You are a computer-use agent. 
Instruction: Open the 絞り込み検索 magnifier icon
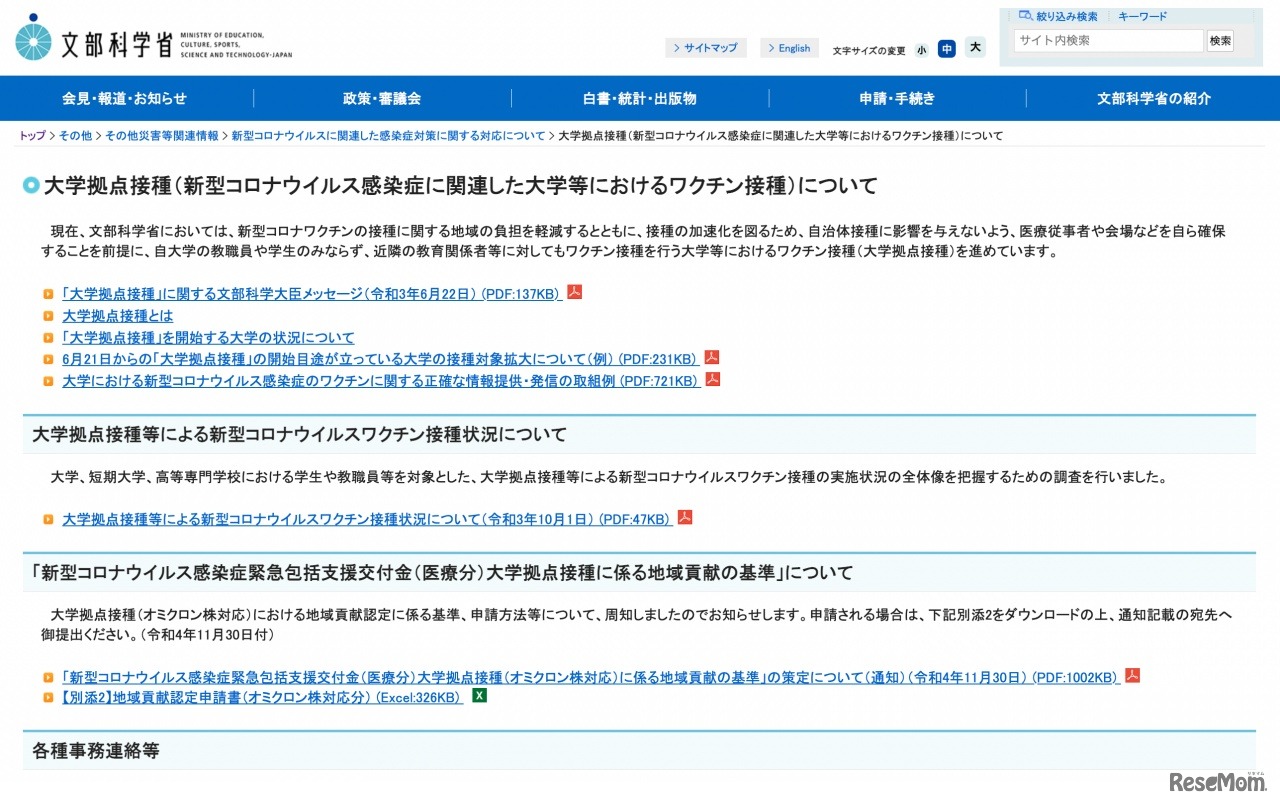(1026, 15)
